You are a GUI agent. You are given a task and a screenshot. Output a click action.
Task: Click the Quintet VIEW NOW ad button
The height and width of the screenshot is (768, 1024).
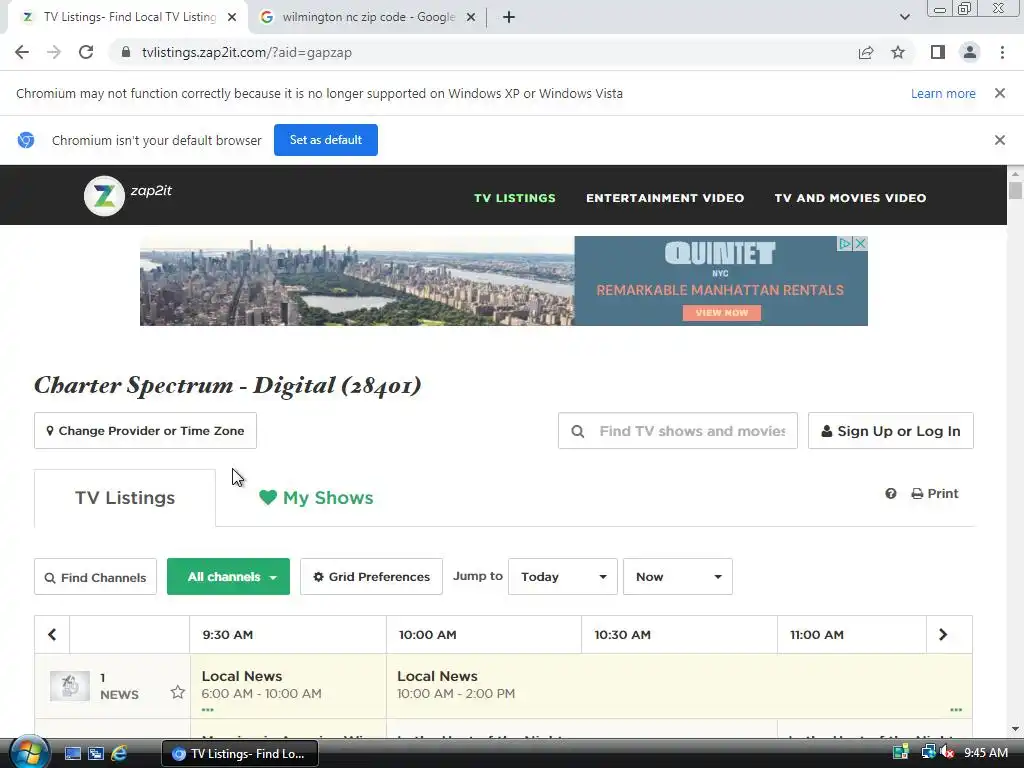click(722, 313)
